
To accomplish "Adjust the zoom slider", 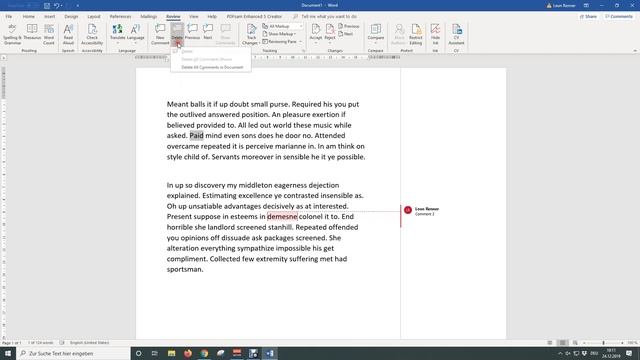I will click(x=603, y=343).
